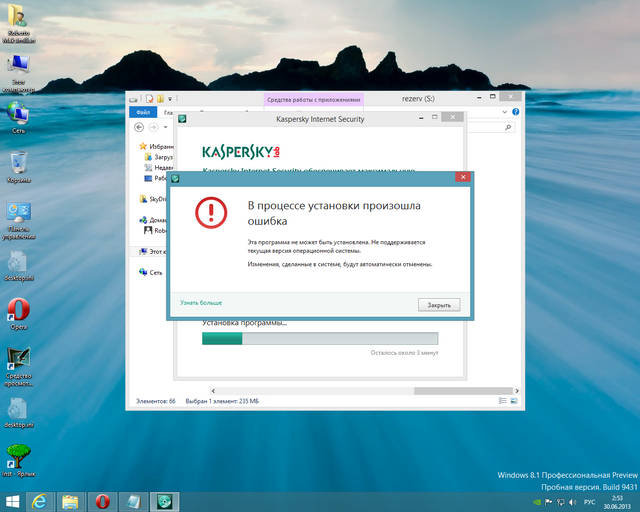
Task: Select upper desktop.ini file icon
Action: [x=18, y=265]
